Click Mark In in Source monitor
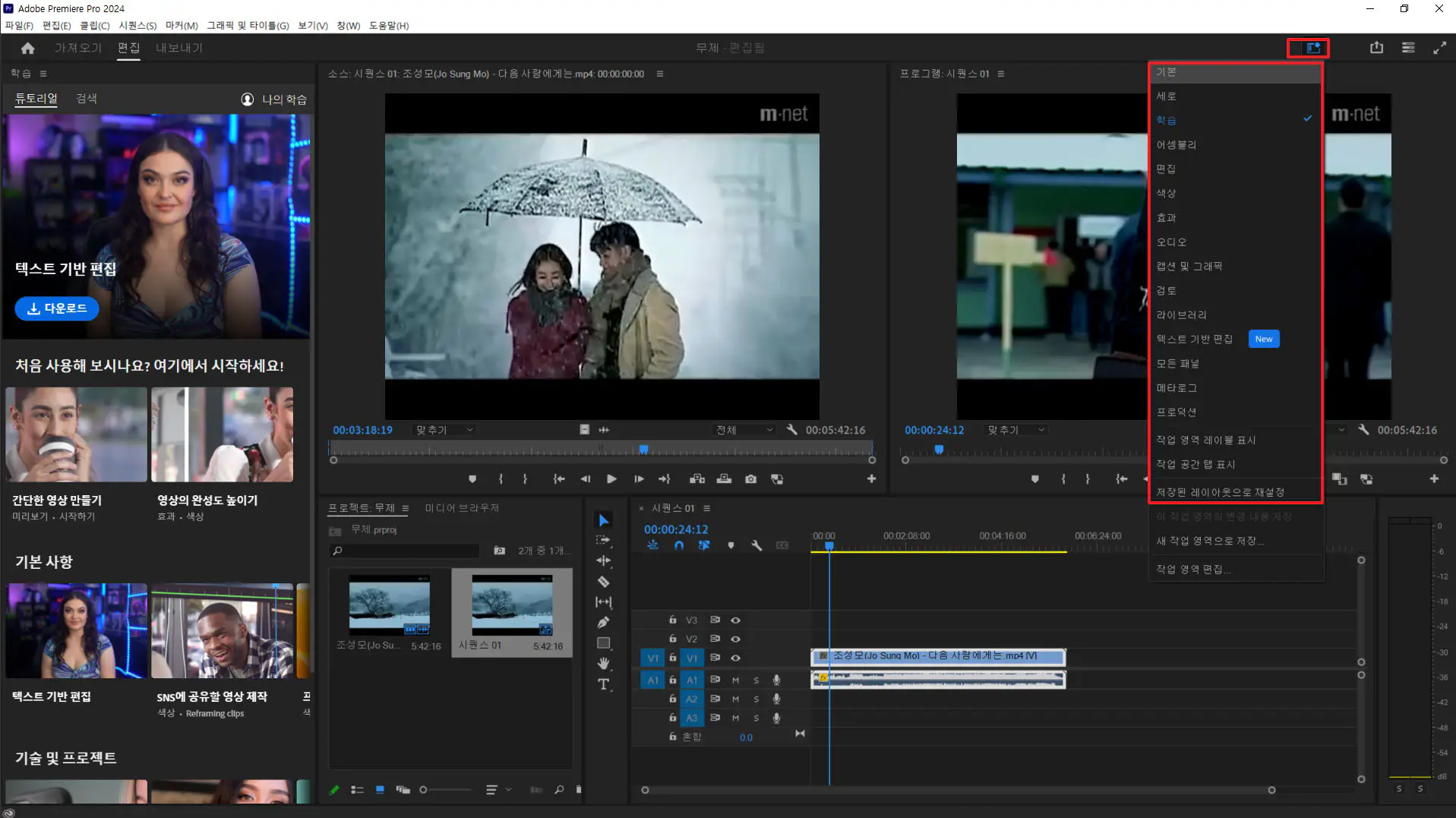The height and width of the screenshot is (818, 1456). (501, 479)
